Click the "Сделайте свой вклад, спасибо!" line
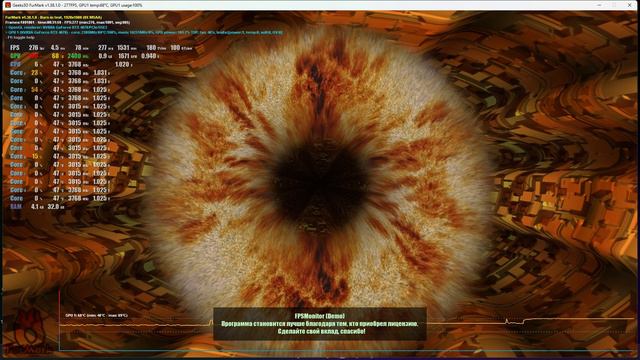The image size is (640, 360). 322,331
